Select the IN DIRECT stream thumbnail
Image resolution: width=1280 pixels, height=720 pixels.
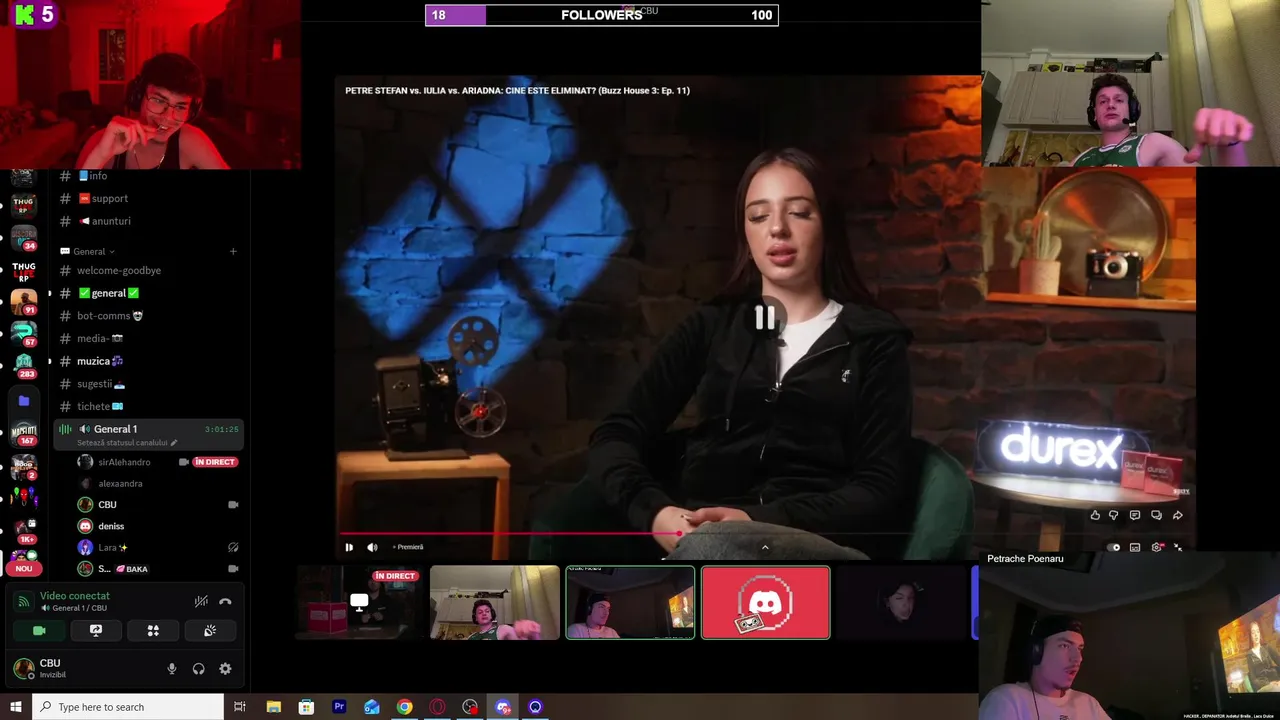click(358, 602)
